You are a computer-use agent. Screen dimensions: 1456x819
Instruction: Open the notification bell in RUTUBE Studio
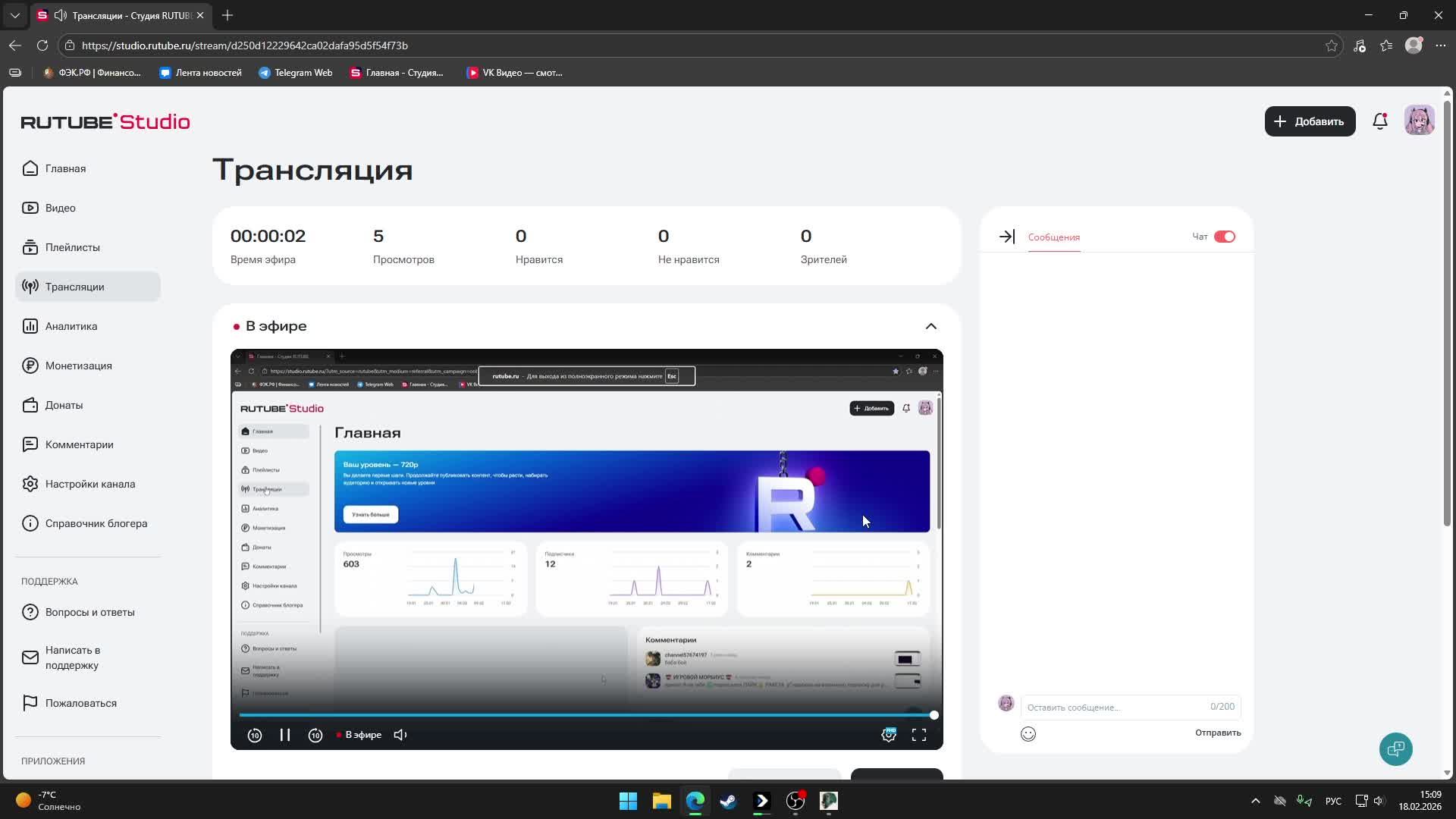click(1379, 121)
